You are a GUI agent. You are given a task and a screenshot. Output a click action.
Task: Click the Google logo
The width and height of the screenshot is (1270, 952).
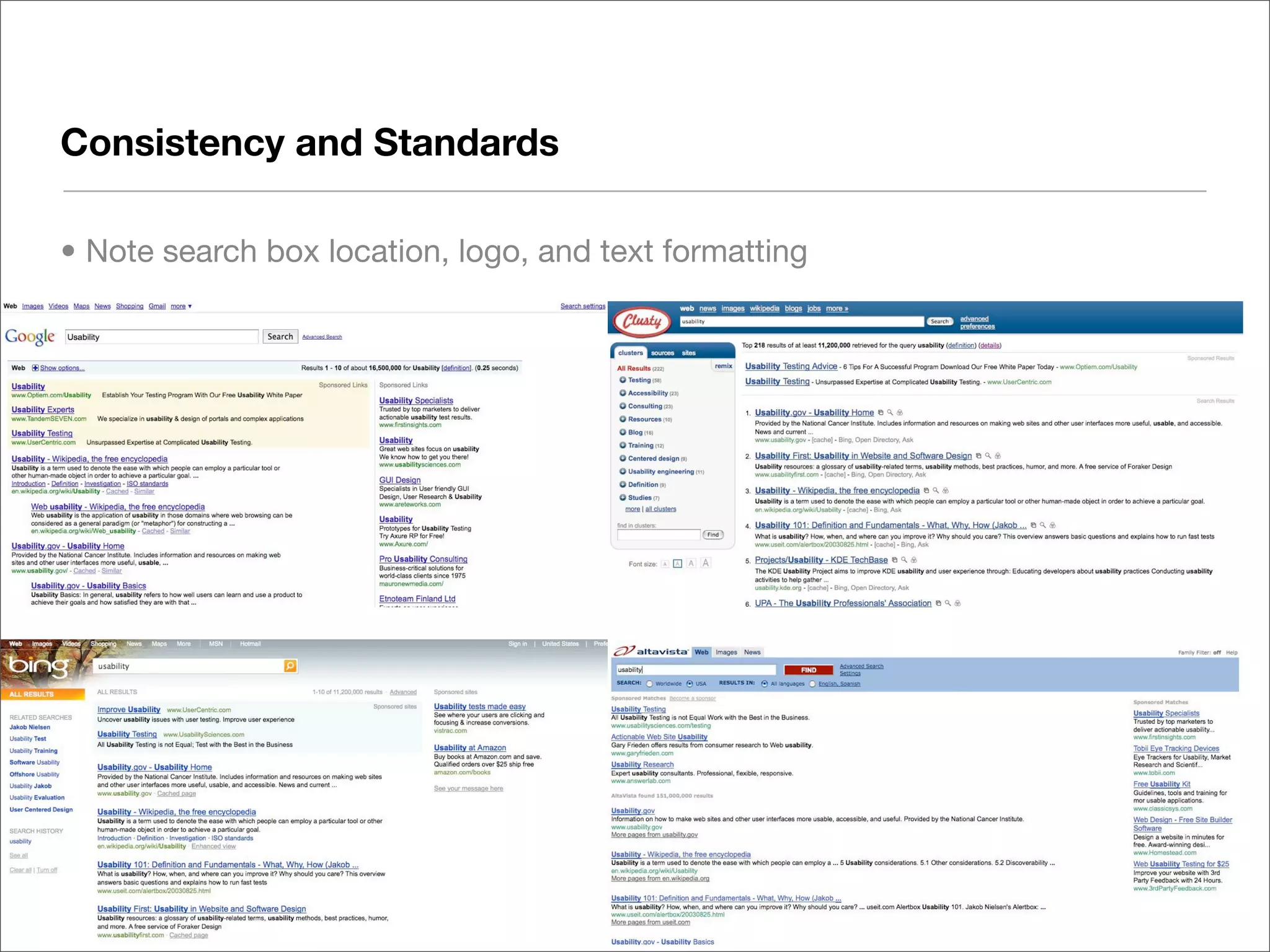click(x=30, y=337)
